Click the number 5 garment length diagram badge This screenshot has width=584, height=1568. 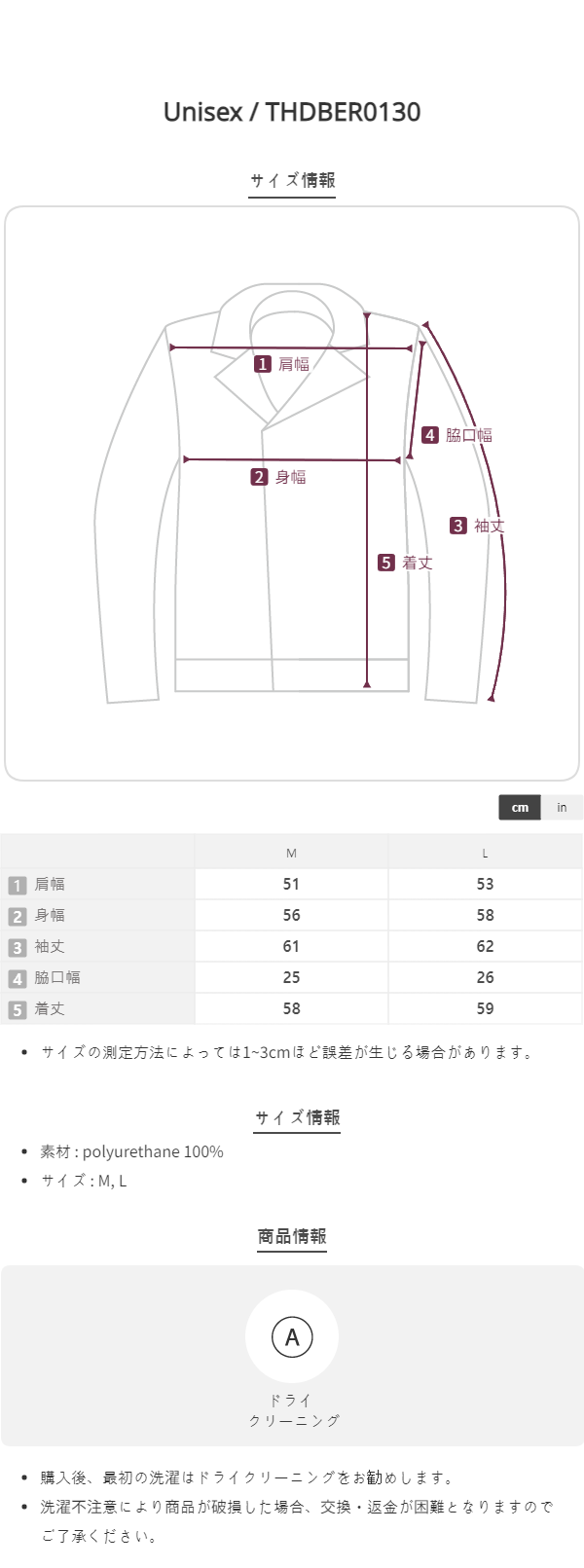[x=386, y=563]
